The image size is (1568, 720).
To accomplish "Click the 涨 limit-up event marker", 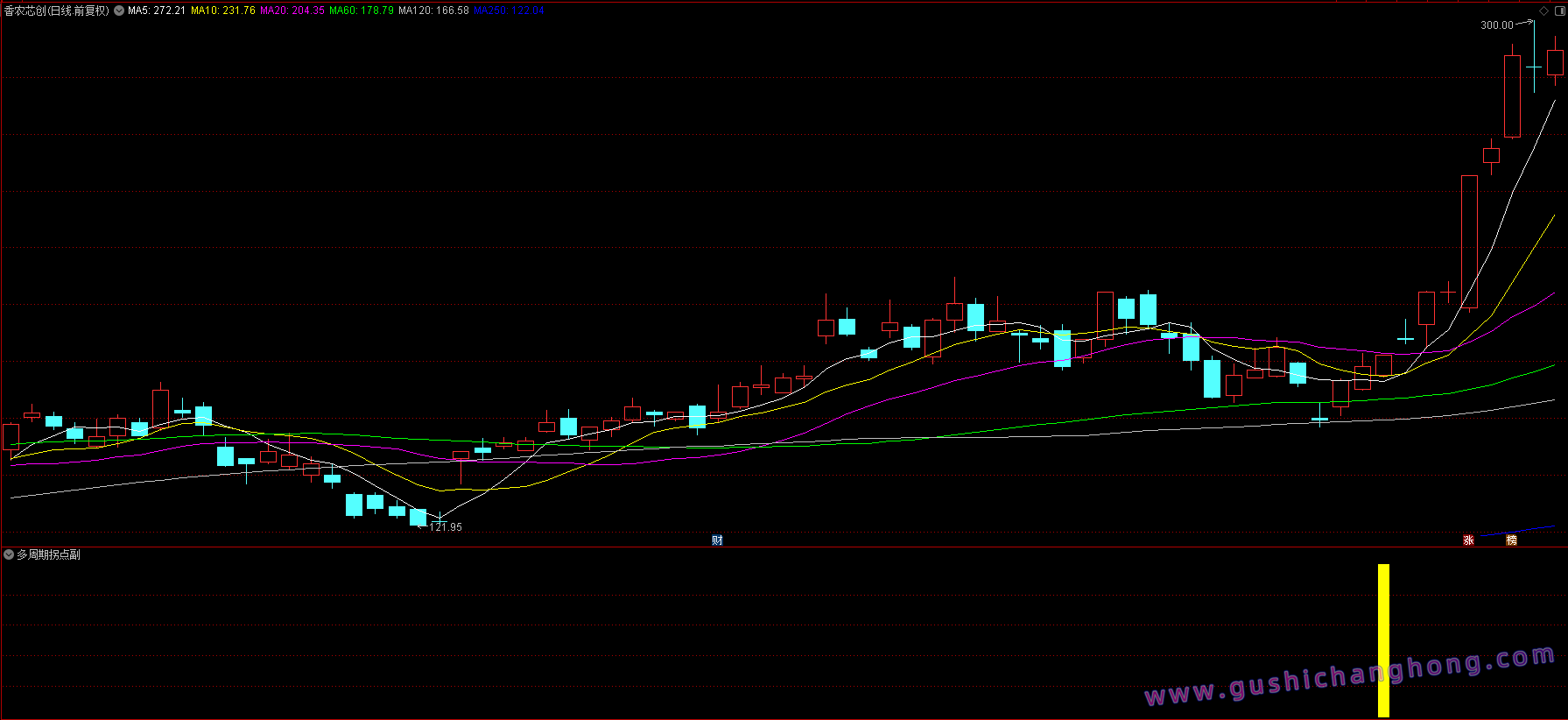I will click(1468, 540).
